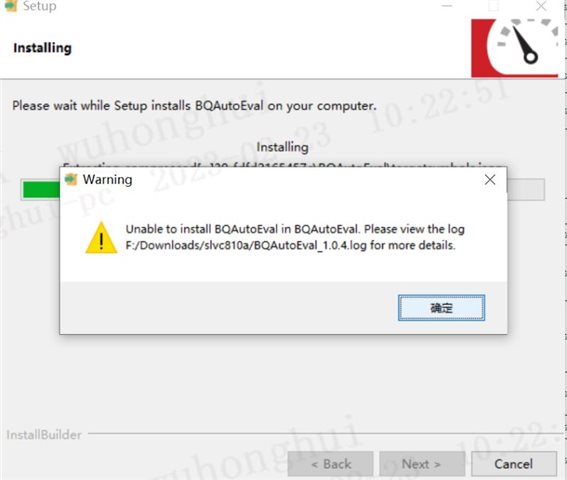Close the Warning dialog with X
This screenshot has width=567, height=480.
[490, 180]
